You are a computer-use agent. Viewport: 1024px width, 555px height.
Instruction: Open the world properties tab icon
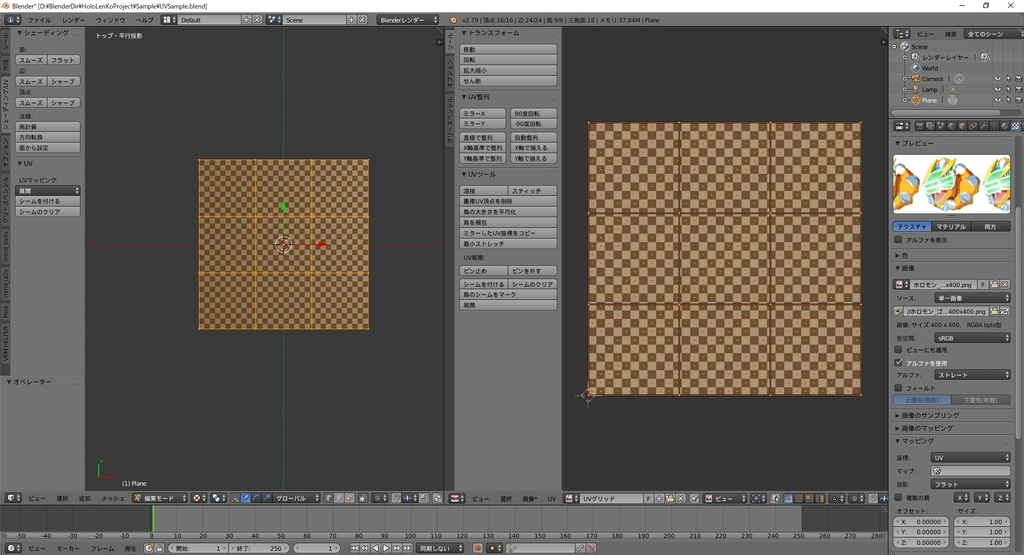pos(952,126)
